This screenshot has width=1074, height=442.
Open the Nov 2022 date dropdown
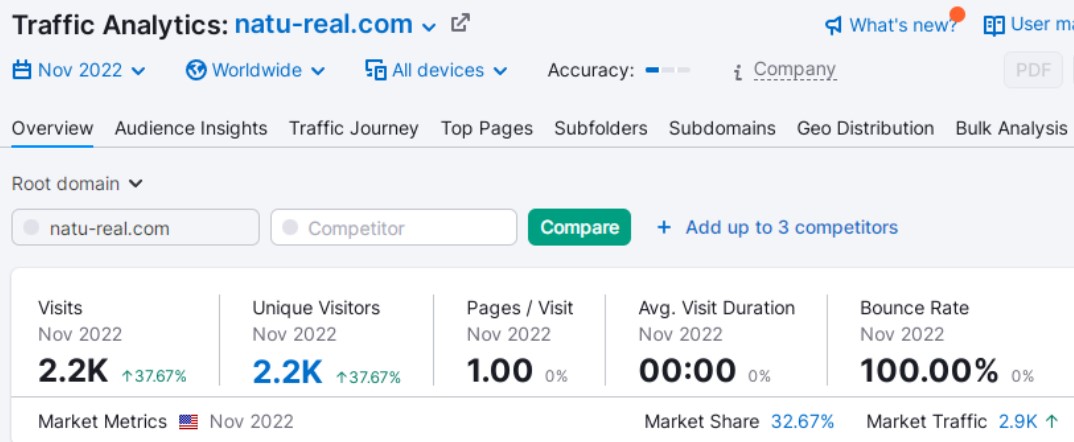(79, 70)
